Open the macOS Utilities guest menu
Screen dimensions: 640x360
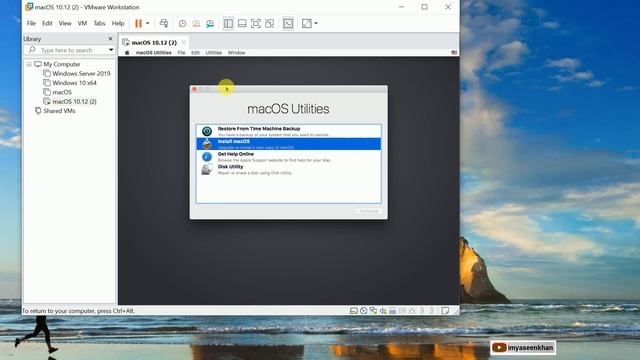[153, 52]
